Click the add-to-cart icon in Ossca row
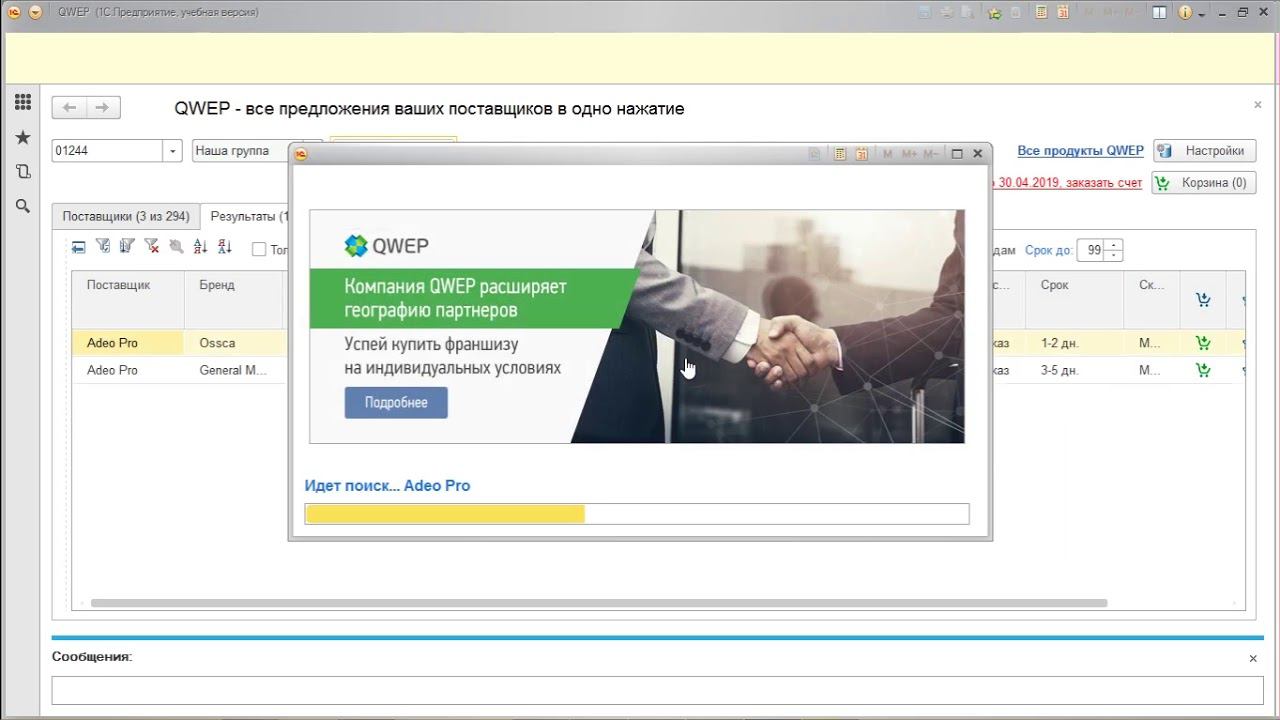Image resolution: width=1280 pixels, height=720 pixels. pyautogui.click(x=1203, y=343)
